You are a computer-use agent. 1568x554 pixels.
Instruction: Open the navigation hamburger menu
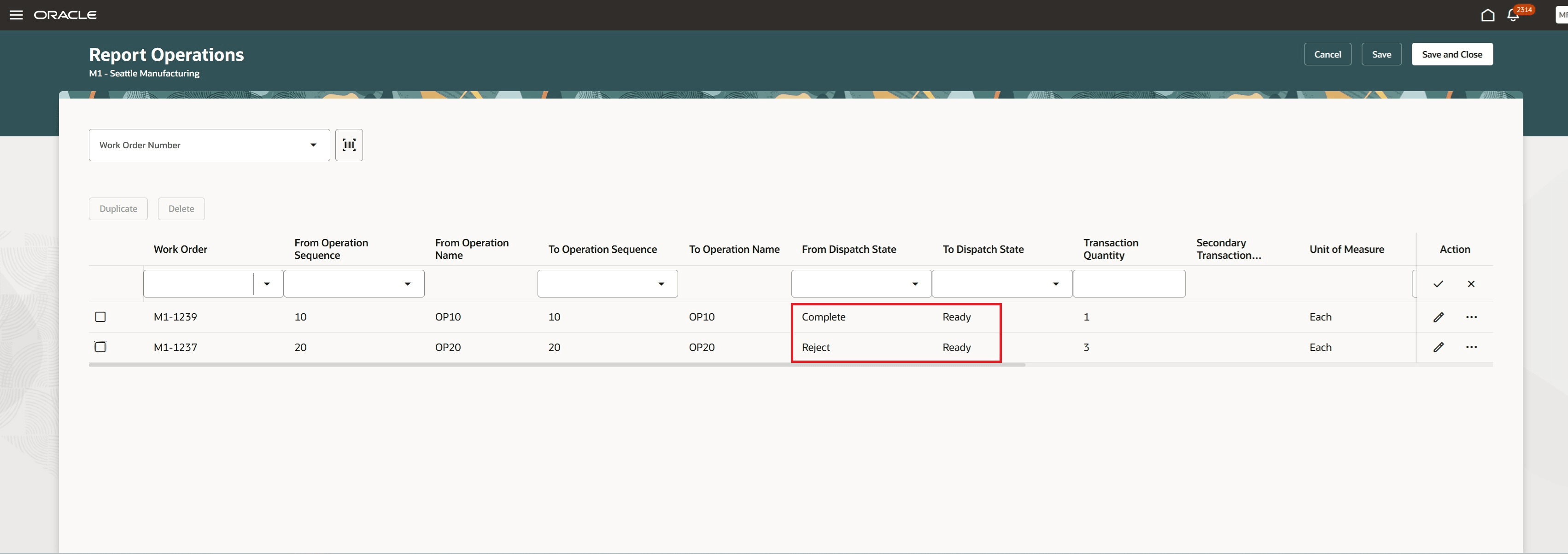tap(16, 15)
